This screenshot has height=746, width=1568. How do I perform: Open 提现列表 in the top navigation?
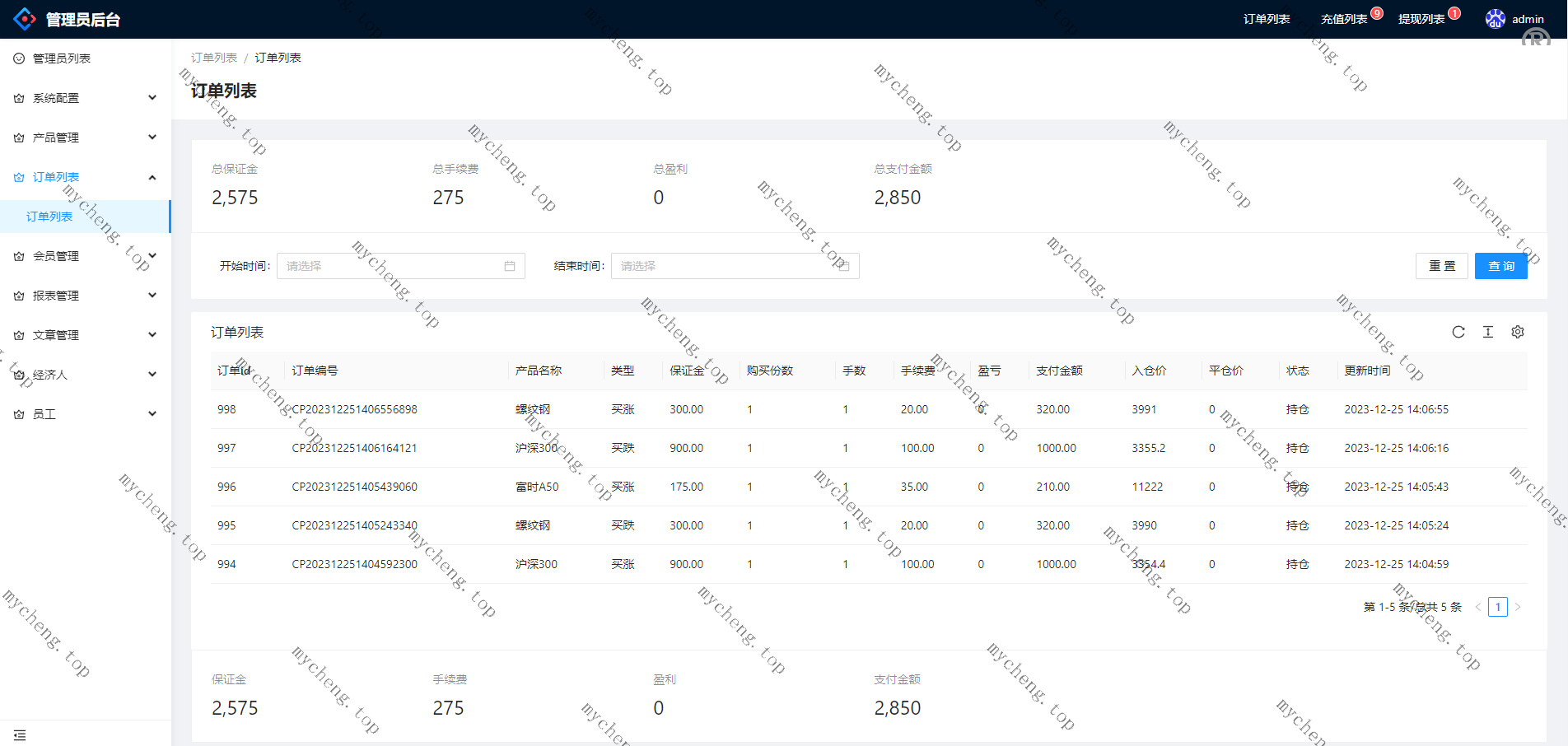1421,19
